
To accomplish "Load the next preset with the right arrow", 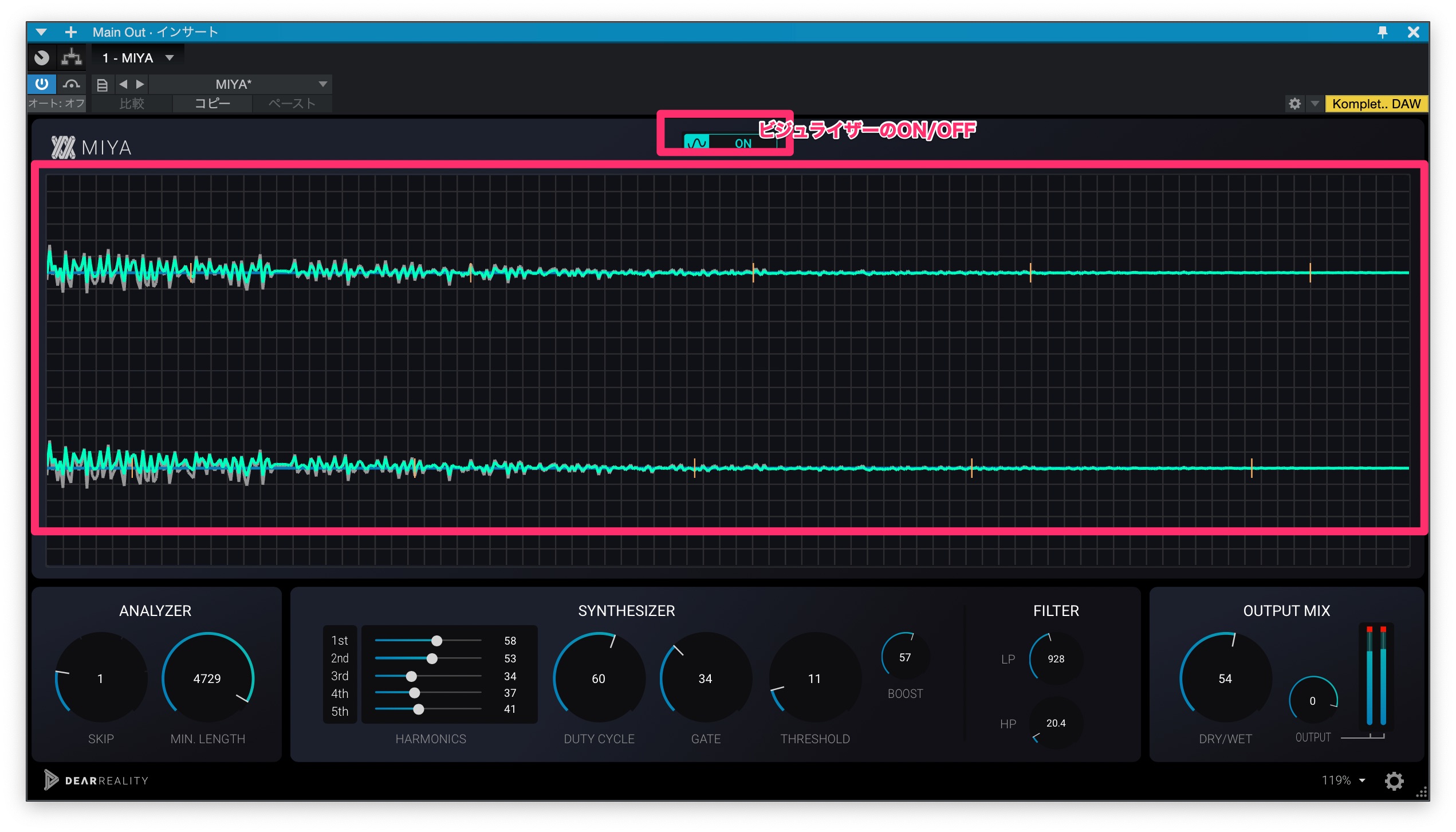I will coord(140,84).
